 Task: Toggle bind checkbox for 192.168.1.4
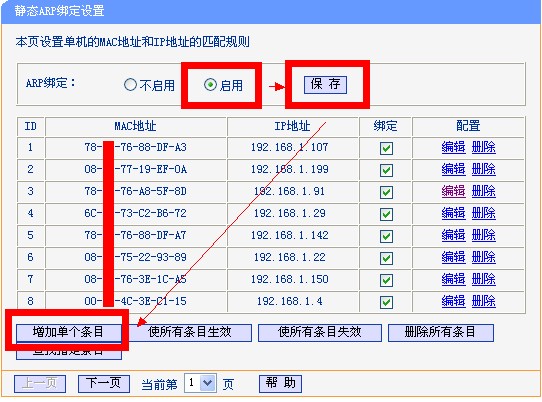tap(386, 302)
